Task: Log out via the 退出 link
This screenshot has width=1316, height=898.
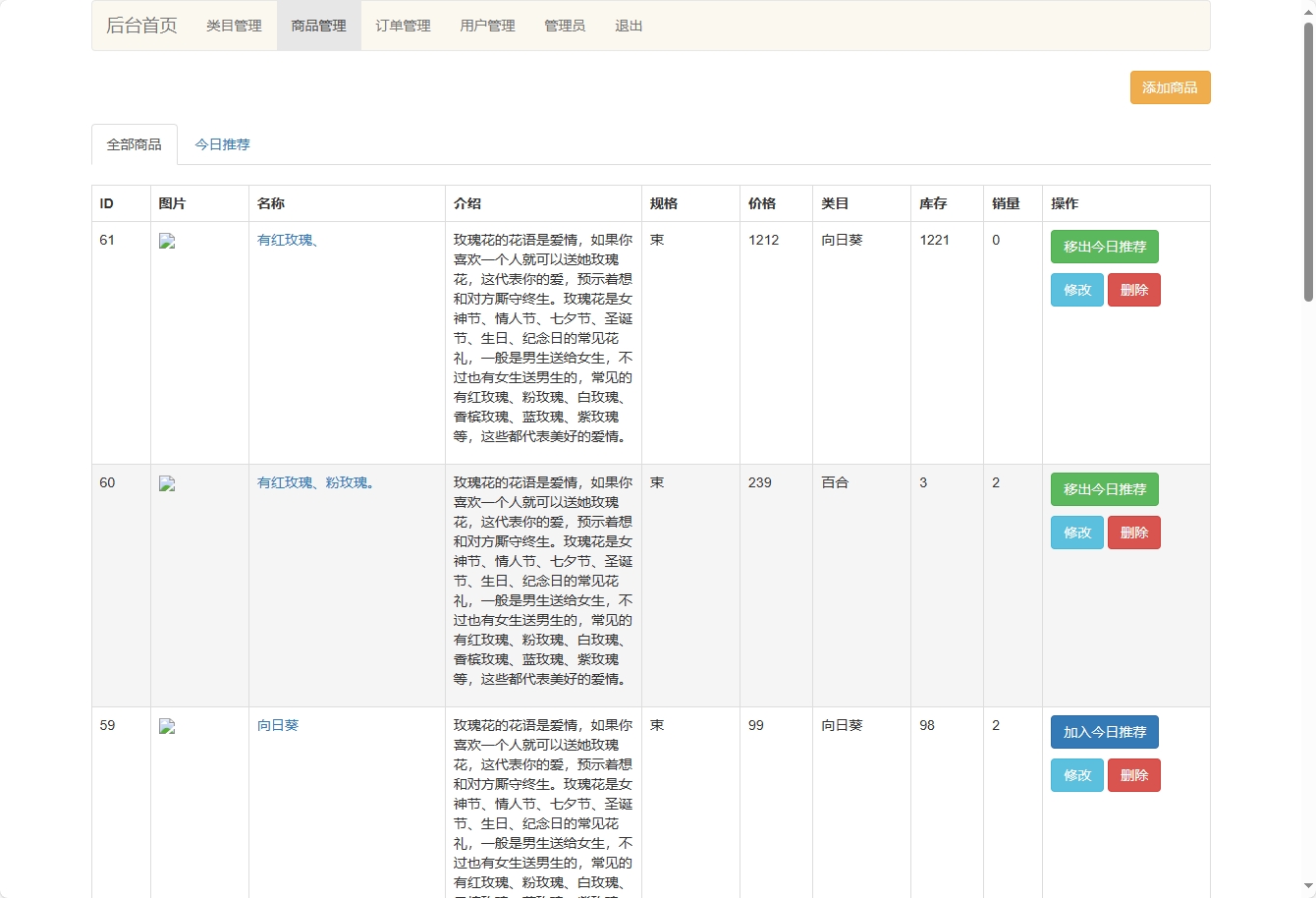Action: 629,26
